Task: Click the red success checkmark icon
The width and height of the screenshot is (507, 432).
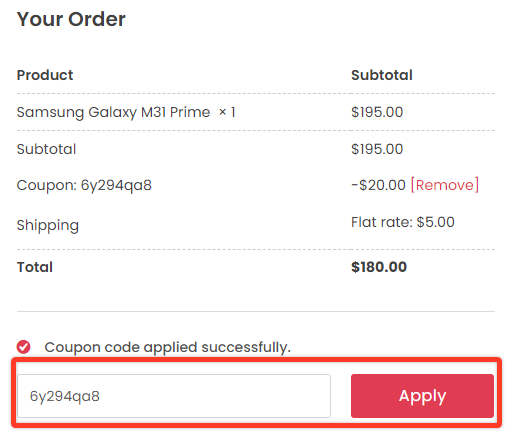Action: [23, 347]
